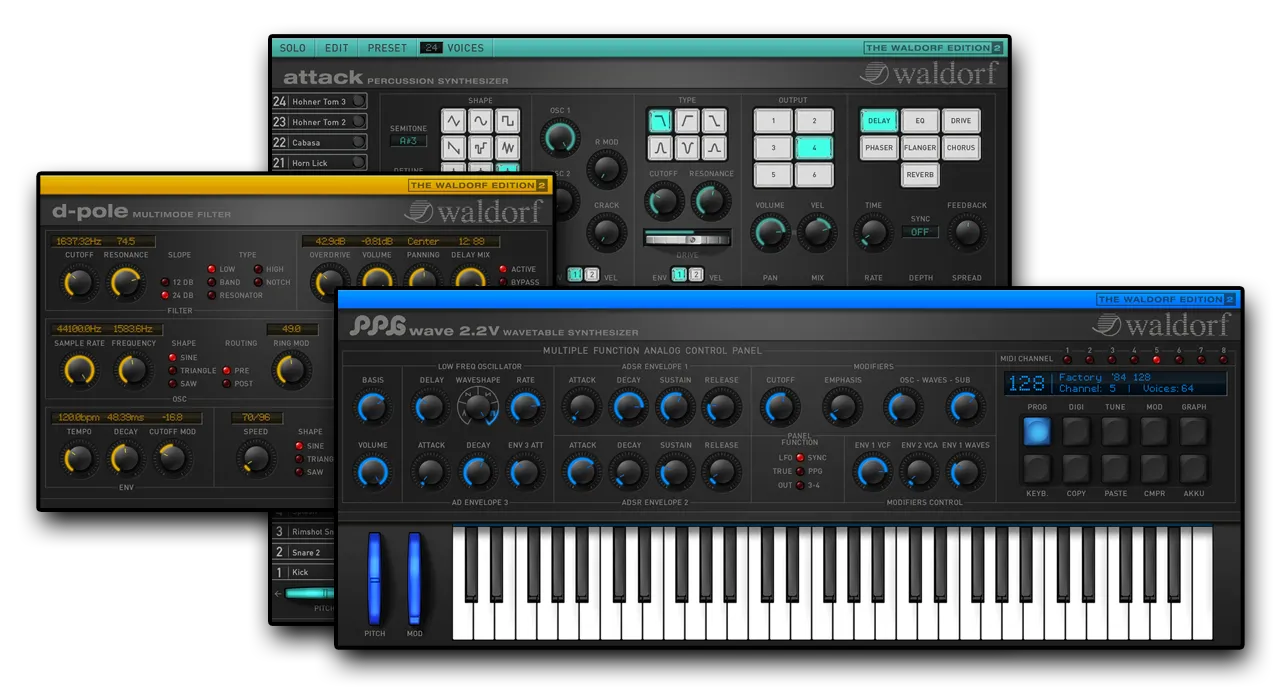Select the Hohner Tom 3 slot in Attack
The height and width of the screenshot is (689, 1280).
320,101
